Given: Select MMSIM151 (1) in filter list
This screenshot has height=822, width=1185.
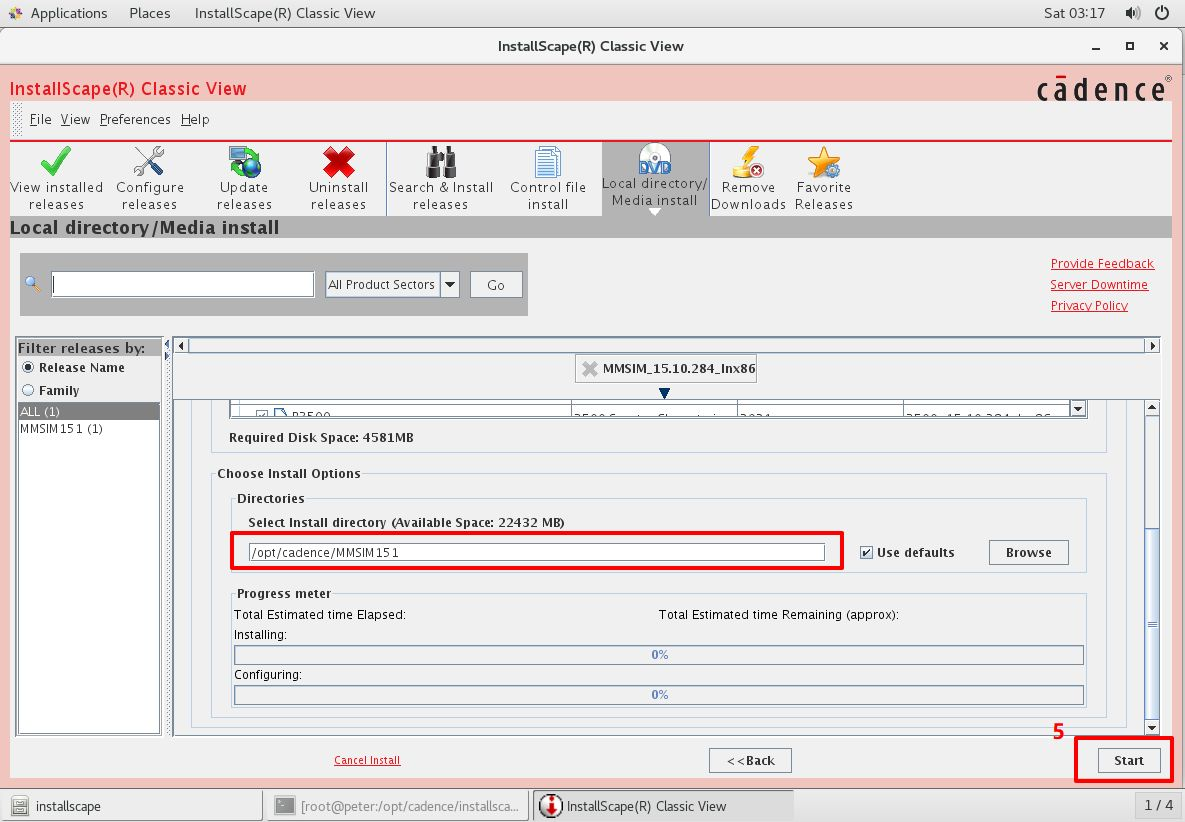Looking at the screenshot, I should [88, 428].
